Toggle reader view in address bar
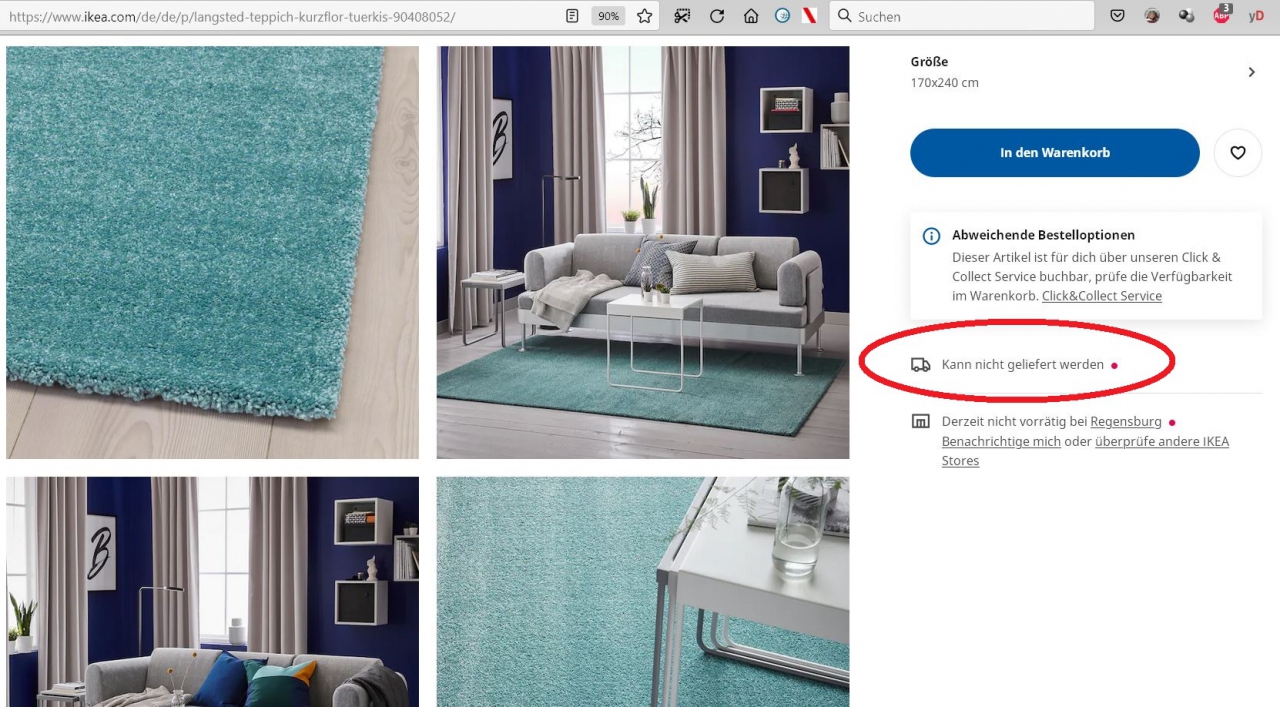This screenshot has width=1280, height=707. point(572,16)
